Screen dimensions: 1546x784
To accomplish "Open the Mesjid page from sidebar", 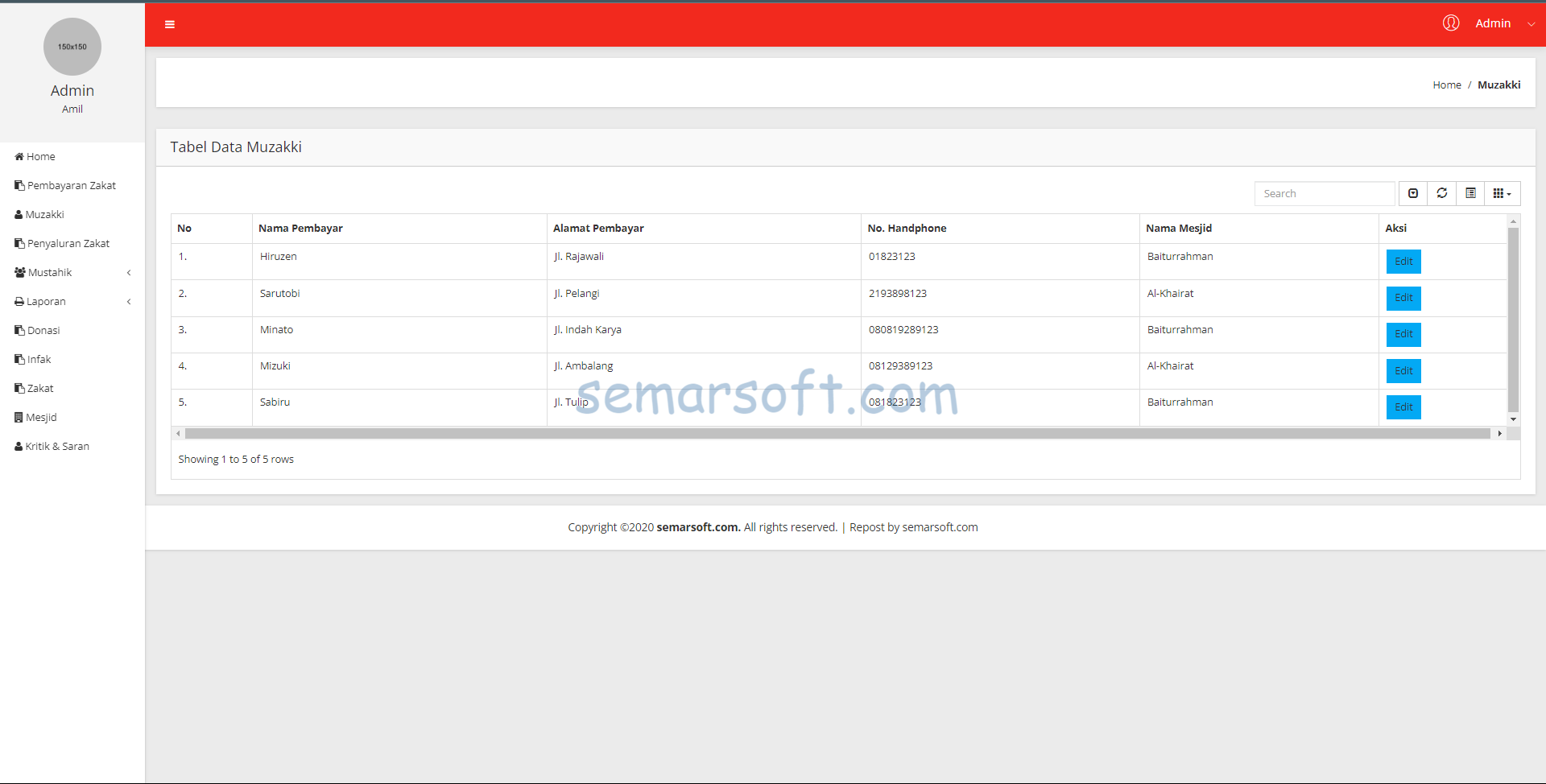I will point(40,417).
